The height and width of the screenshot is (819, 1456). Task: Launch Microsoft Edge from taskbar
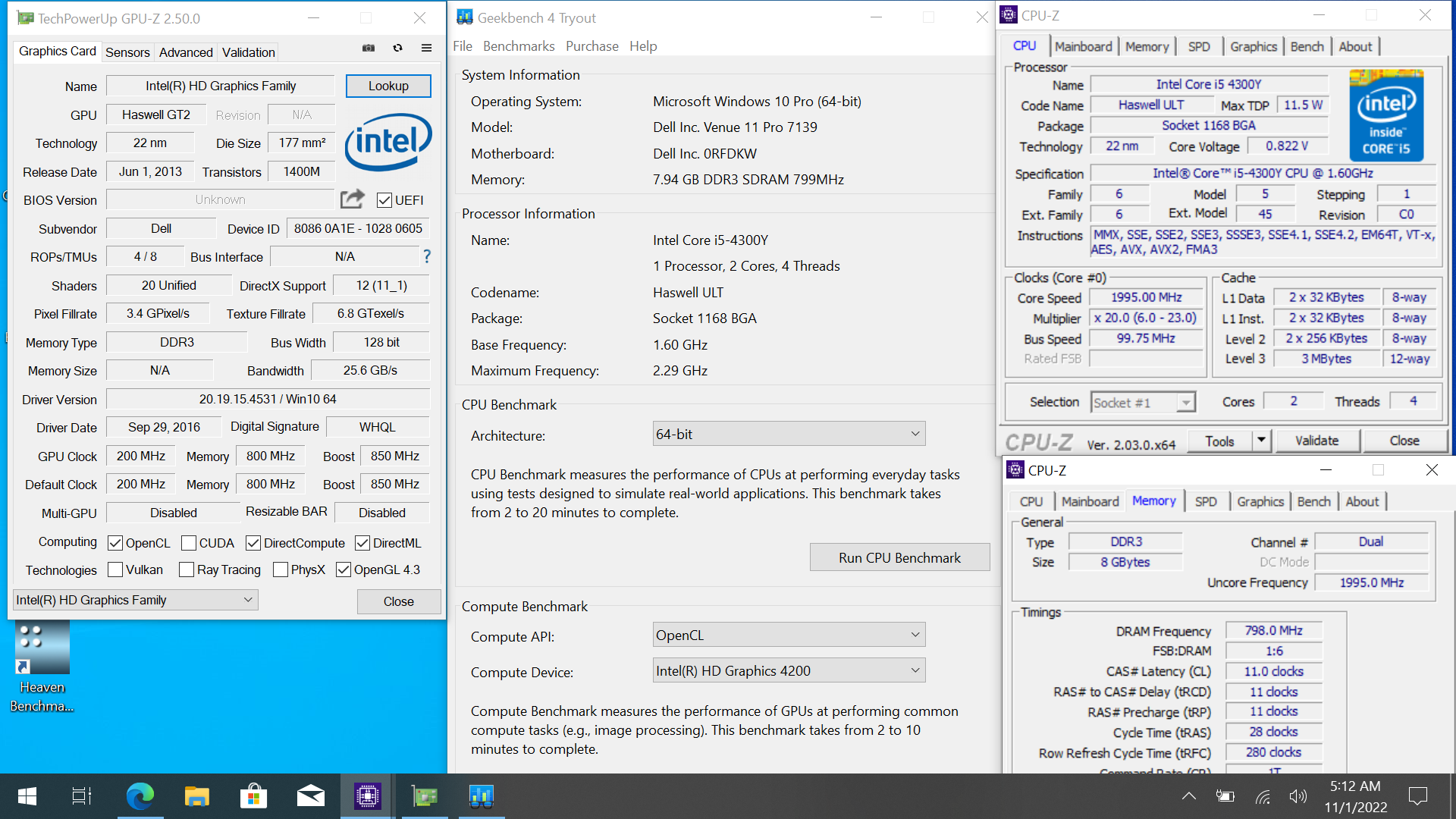tap(140, 796)
